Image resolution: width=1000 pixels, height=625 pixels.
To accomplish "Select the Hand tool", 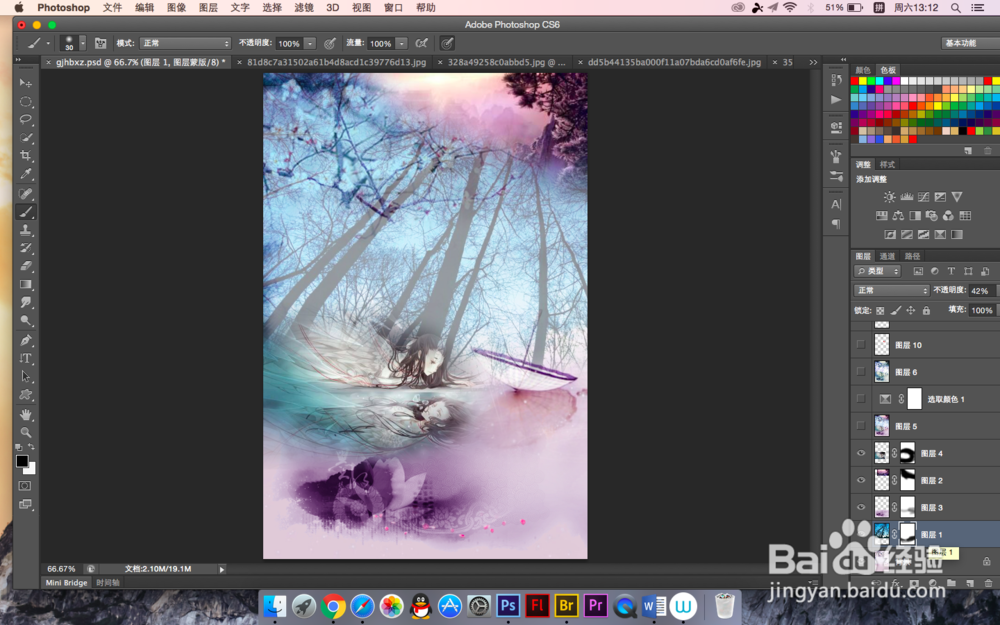I will tap(26, 415).
